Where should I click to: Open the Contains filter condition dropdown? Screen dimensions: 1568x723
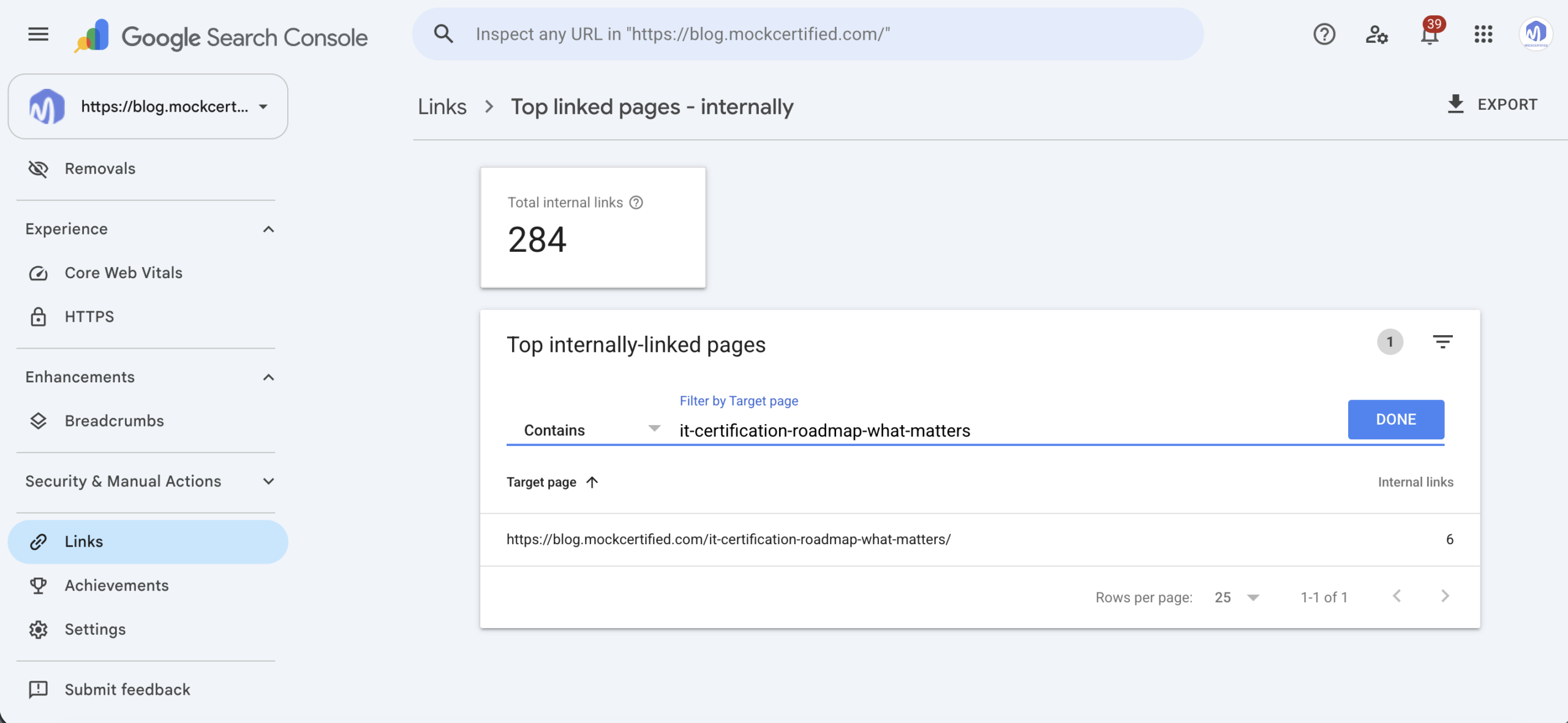tap(592, 430)
